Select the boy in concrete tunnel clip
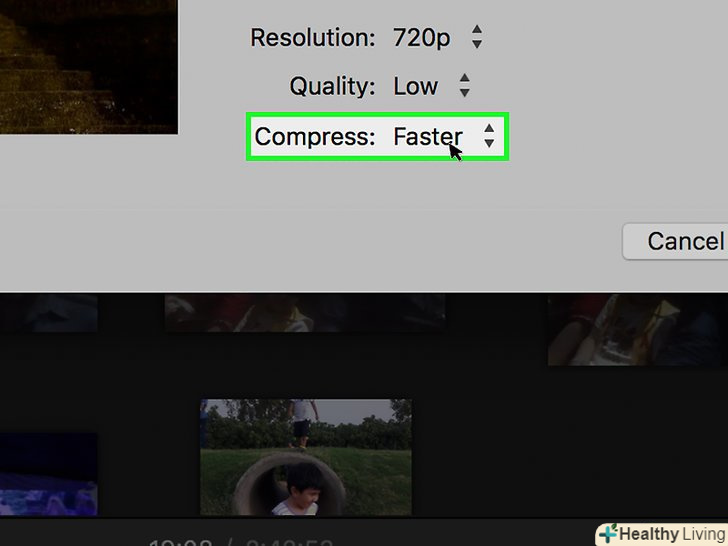Screen dimensions: 728x546 point(306,457)
